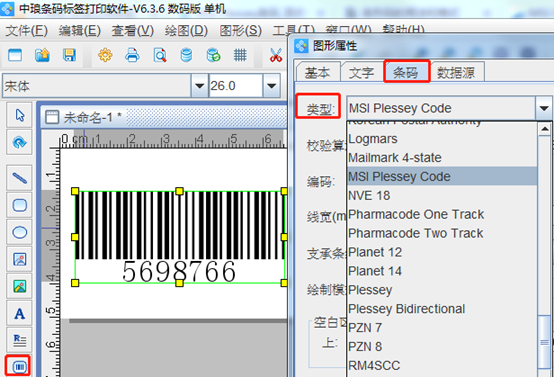Switch to the 文字 tab

click(x=361, y=72)
